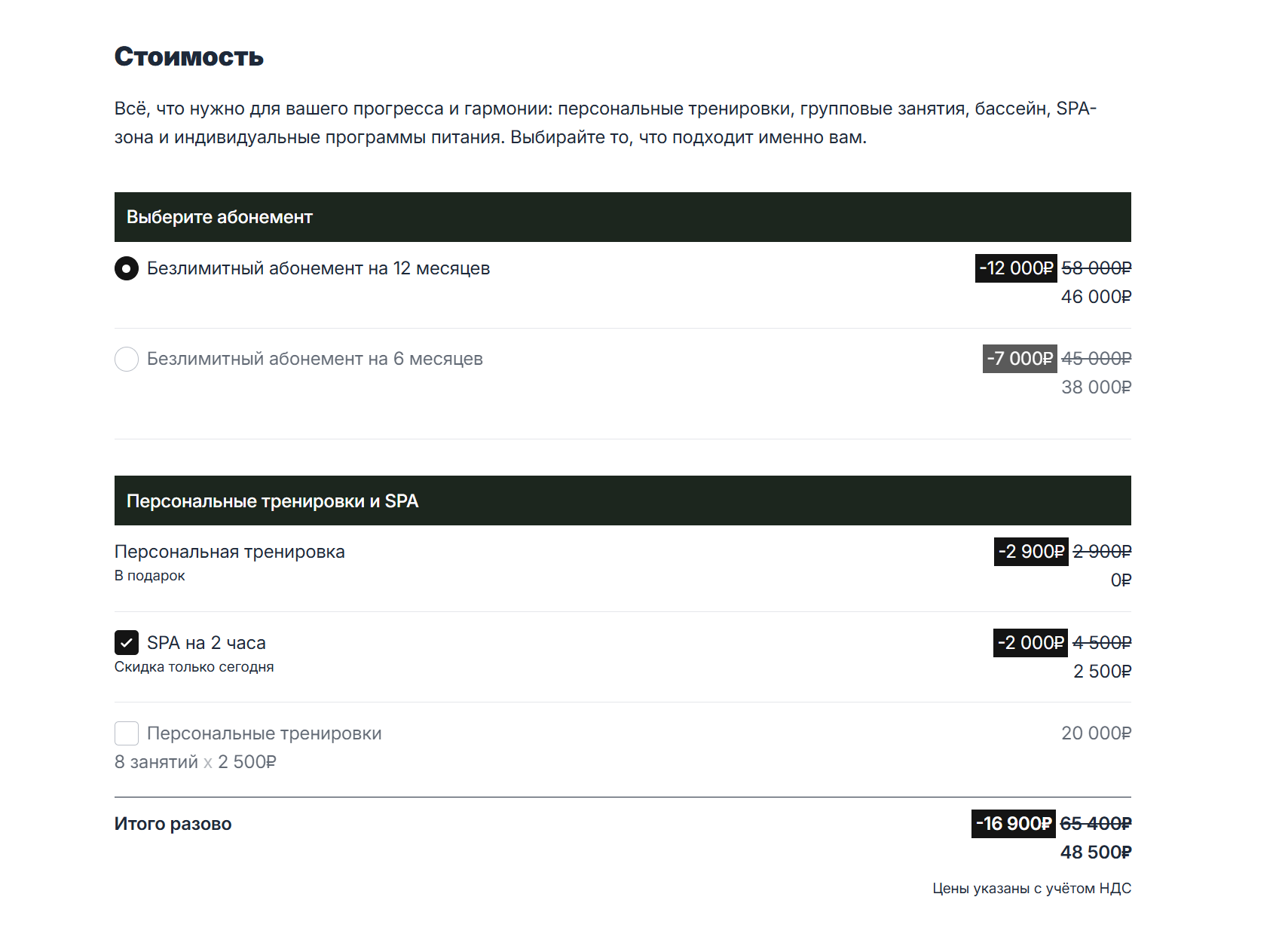
Task: Click the Стоимость page heading
Action: pos(188,57)
